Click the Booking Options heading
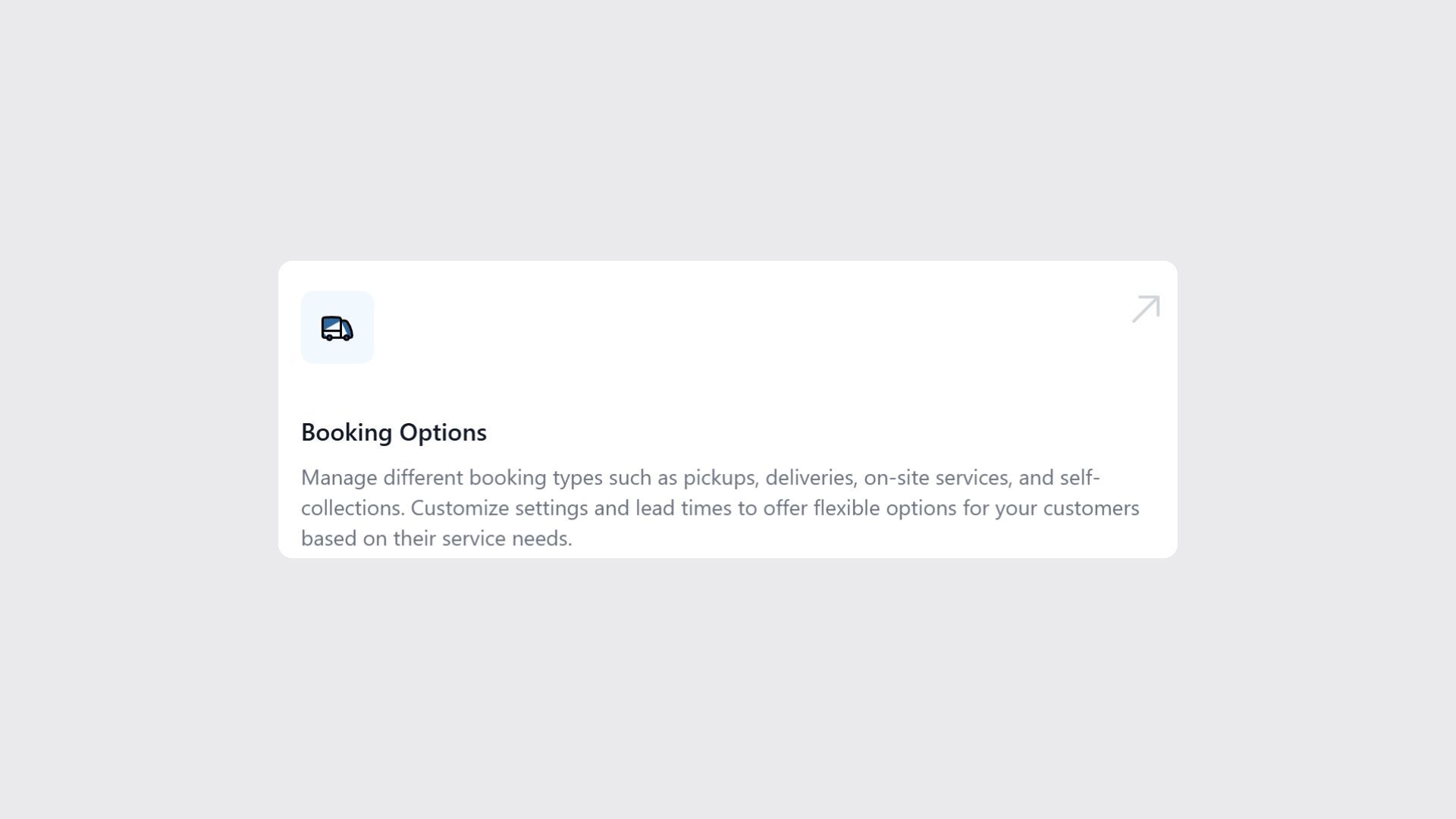The width and height of the screenshot is (1456, 819). pyautogui.click(x=394, y=431)
